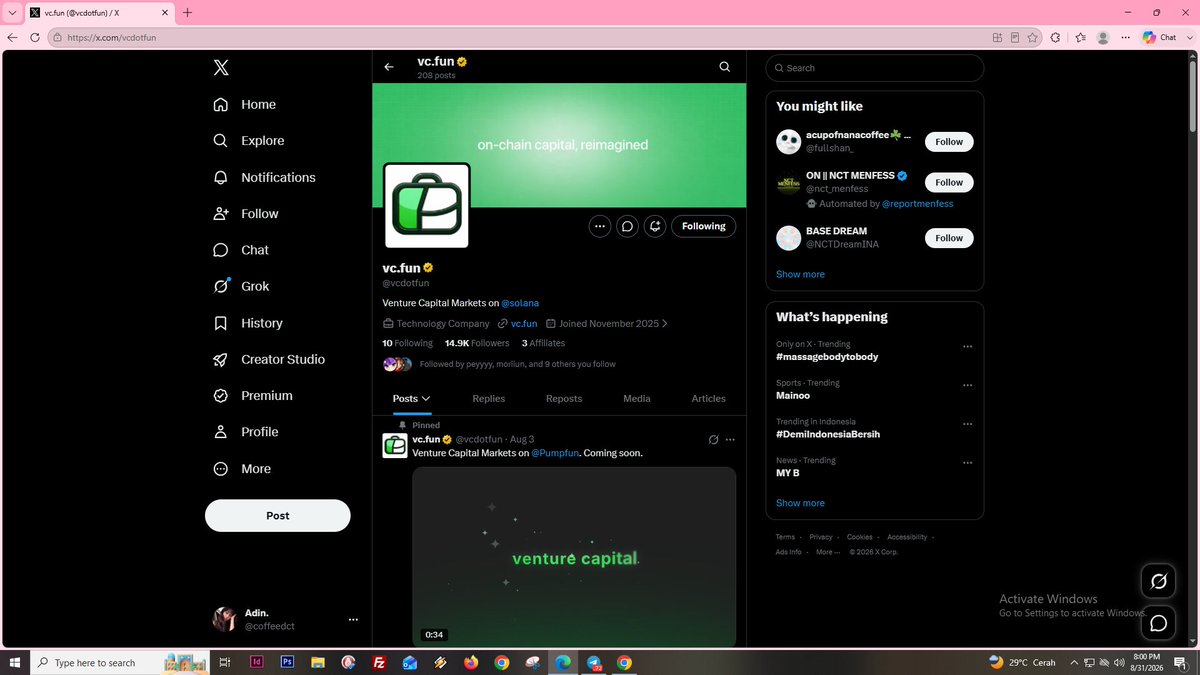Viewport: 1200px width, 675px height.
Task: View 14.9K Followers list
Action: point(477,343)
